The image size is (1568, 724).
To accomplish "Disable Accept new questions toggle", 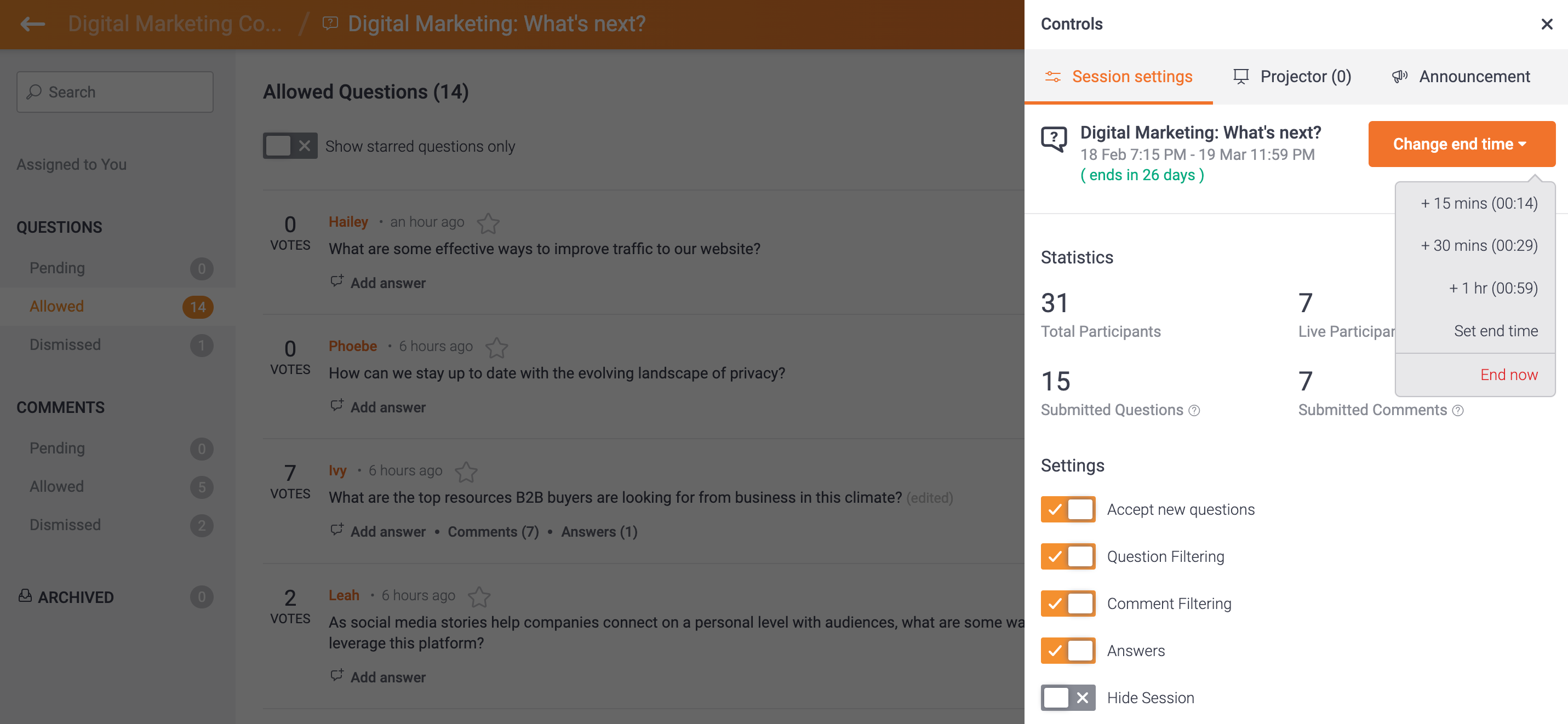I will (1068, 509).
